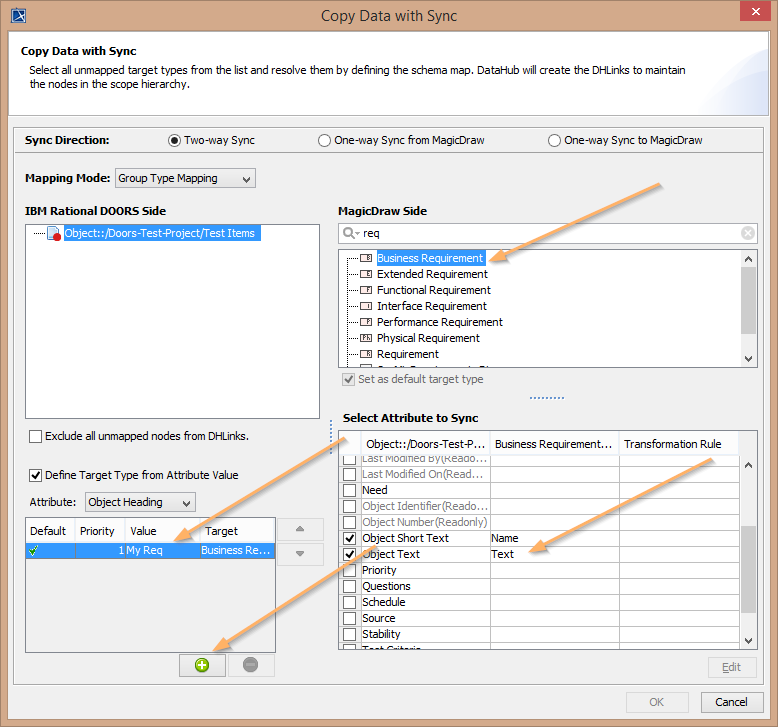
Task: Close the Copy Data with Sync dialog
Action: point(755,11)
